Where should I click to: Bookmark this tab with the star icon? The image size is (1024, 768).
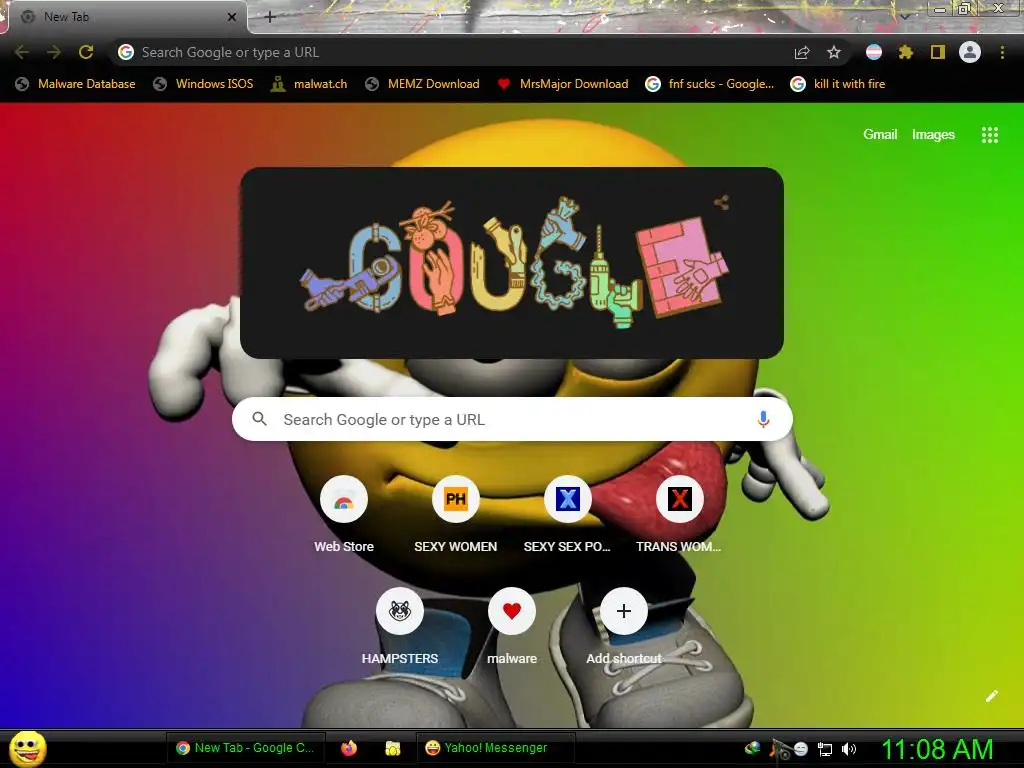834,52
